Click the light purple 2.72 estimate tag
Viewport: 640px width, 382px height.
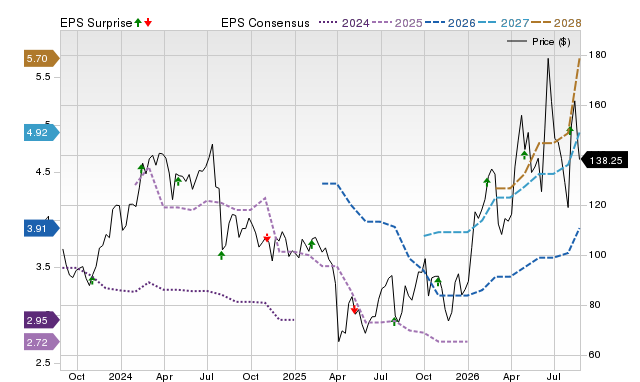coord(42,342)
